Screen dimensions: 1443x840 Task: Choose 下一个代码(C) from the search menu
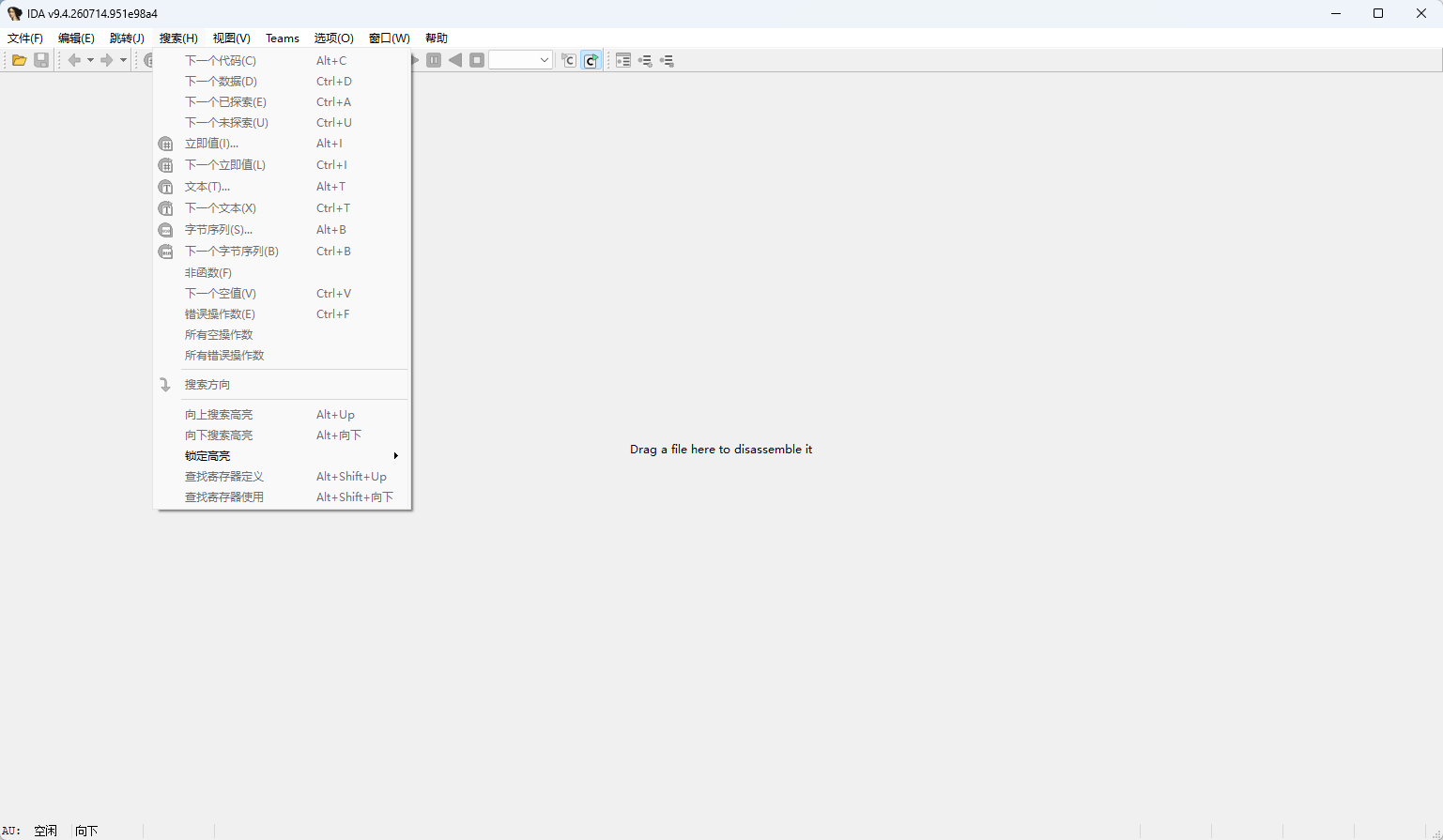click(x=283, y=61)
